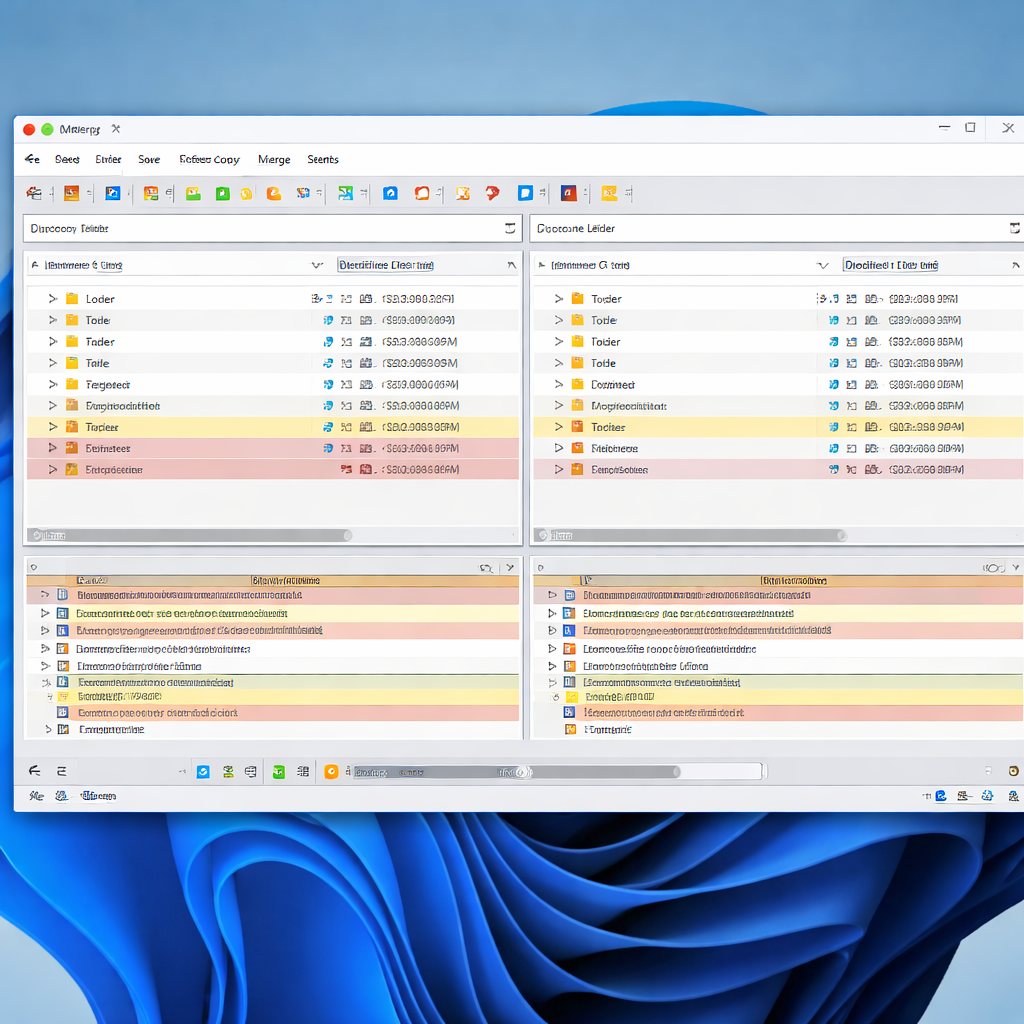Open the left directory path dropdown
Viewport: 1024px width, 1024px height.
coord(512,228)
